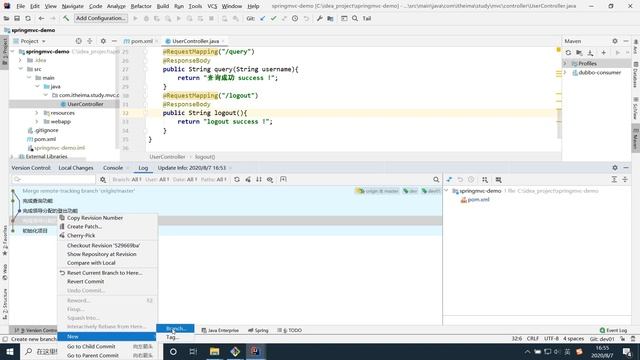640x360 pixels.
Task: Click the IntelliSort arrows icon in log
Action: (259, 180)
